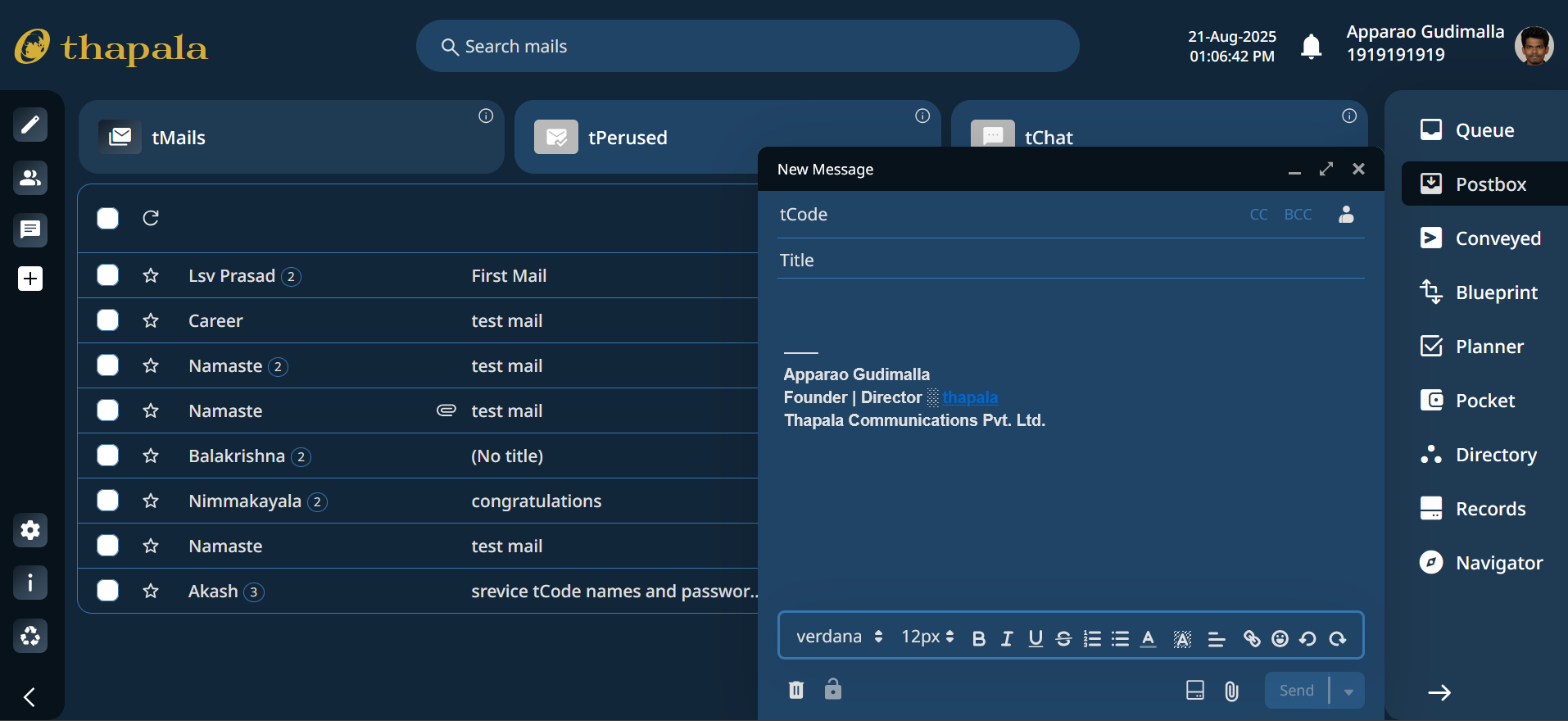Open Pocket in right menu
The height and width of the screenshot is (721, 1568).
(x=1484, y=400)
